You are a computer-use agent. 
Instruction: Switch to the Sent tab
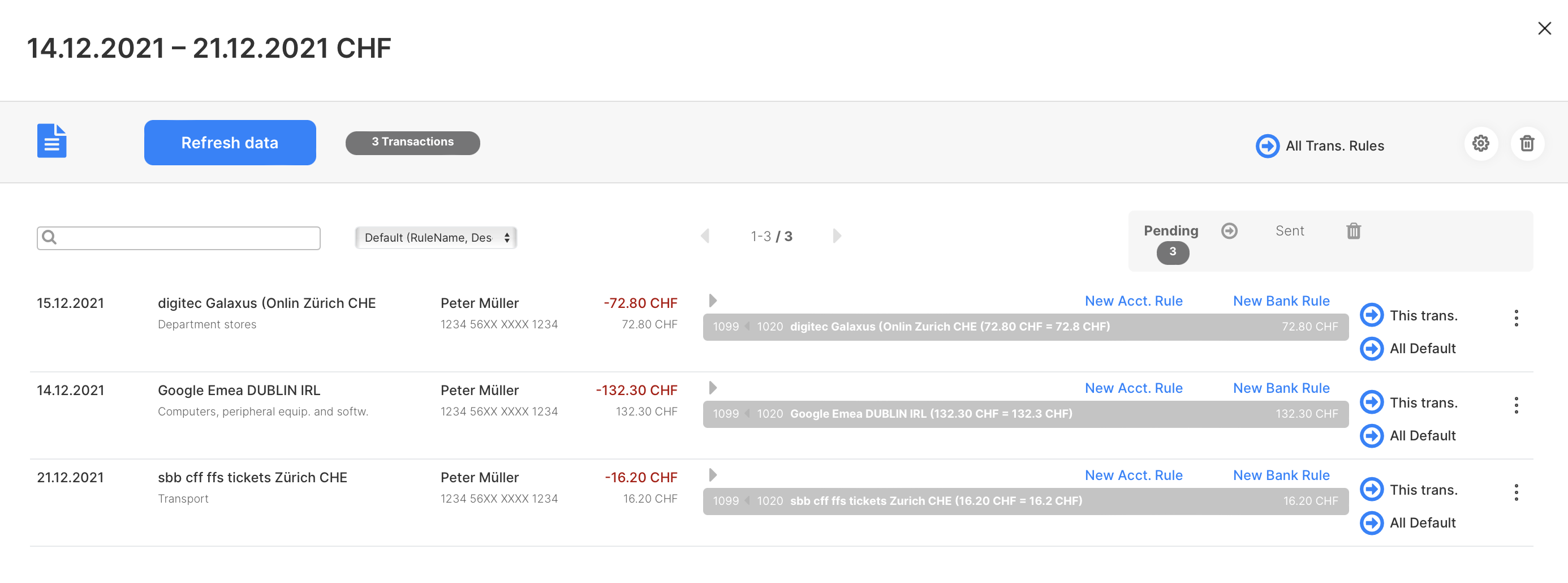[1289, 231]
